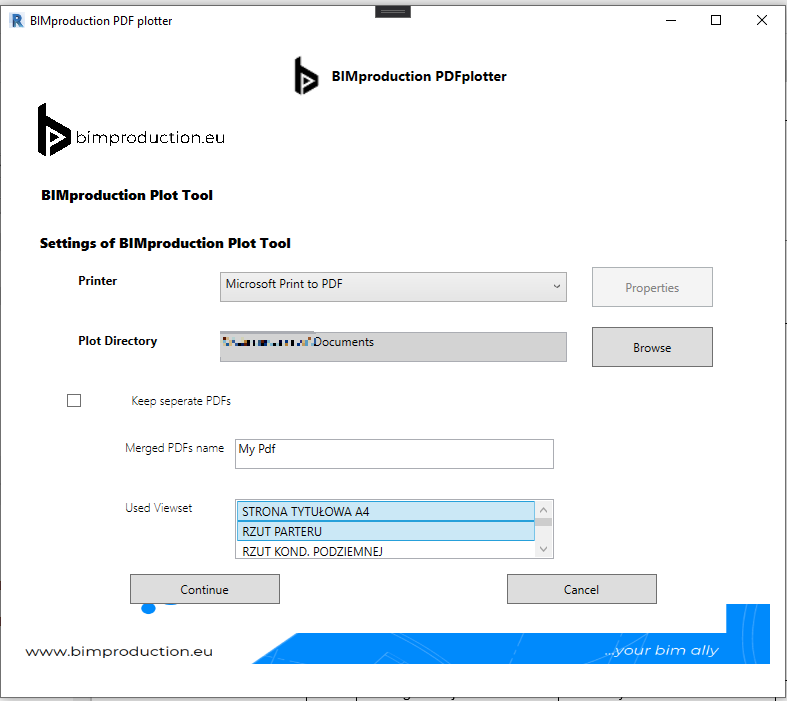
Task: Click the BIMproduction PDFplotter header logo
Action: tap(306, 76)
